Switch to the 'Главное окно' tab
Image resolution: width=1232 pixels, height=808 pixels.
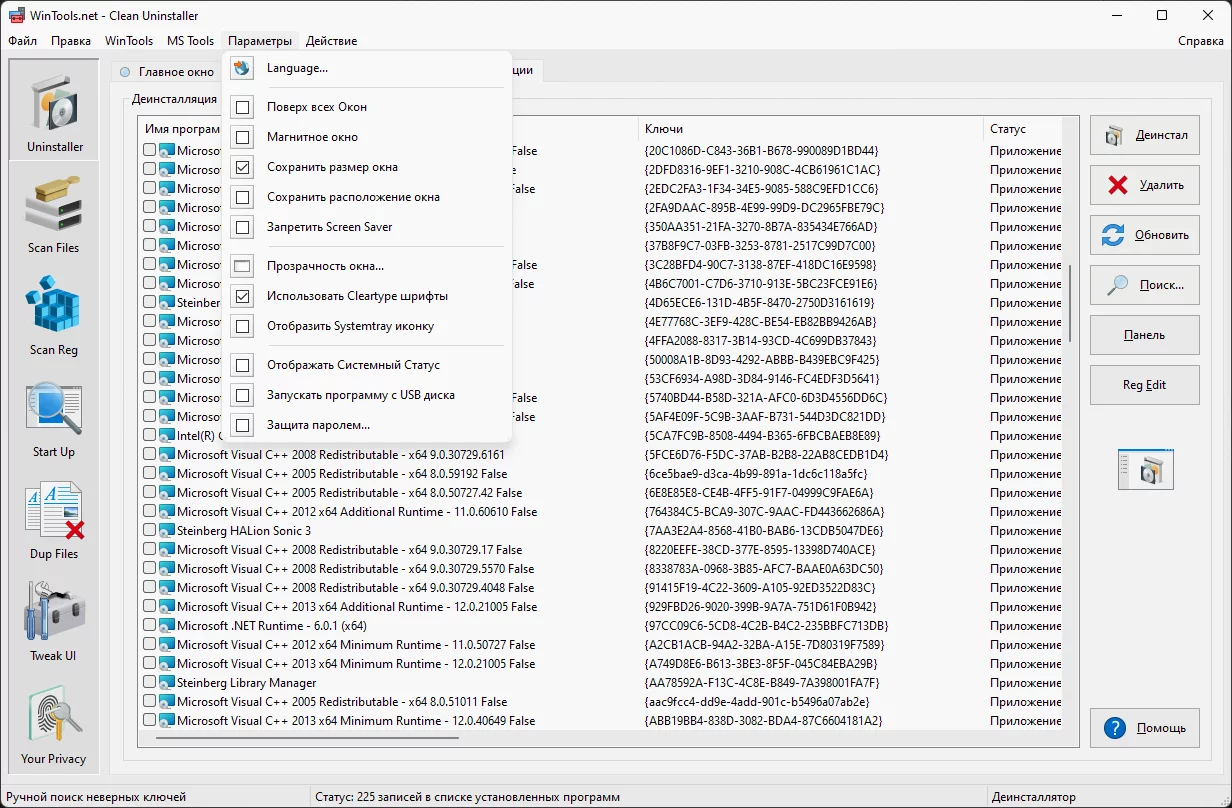[x=167, y=72]
